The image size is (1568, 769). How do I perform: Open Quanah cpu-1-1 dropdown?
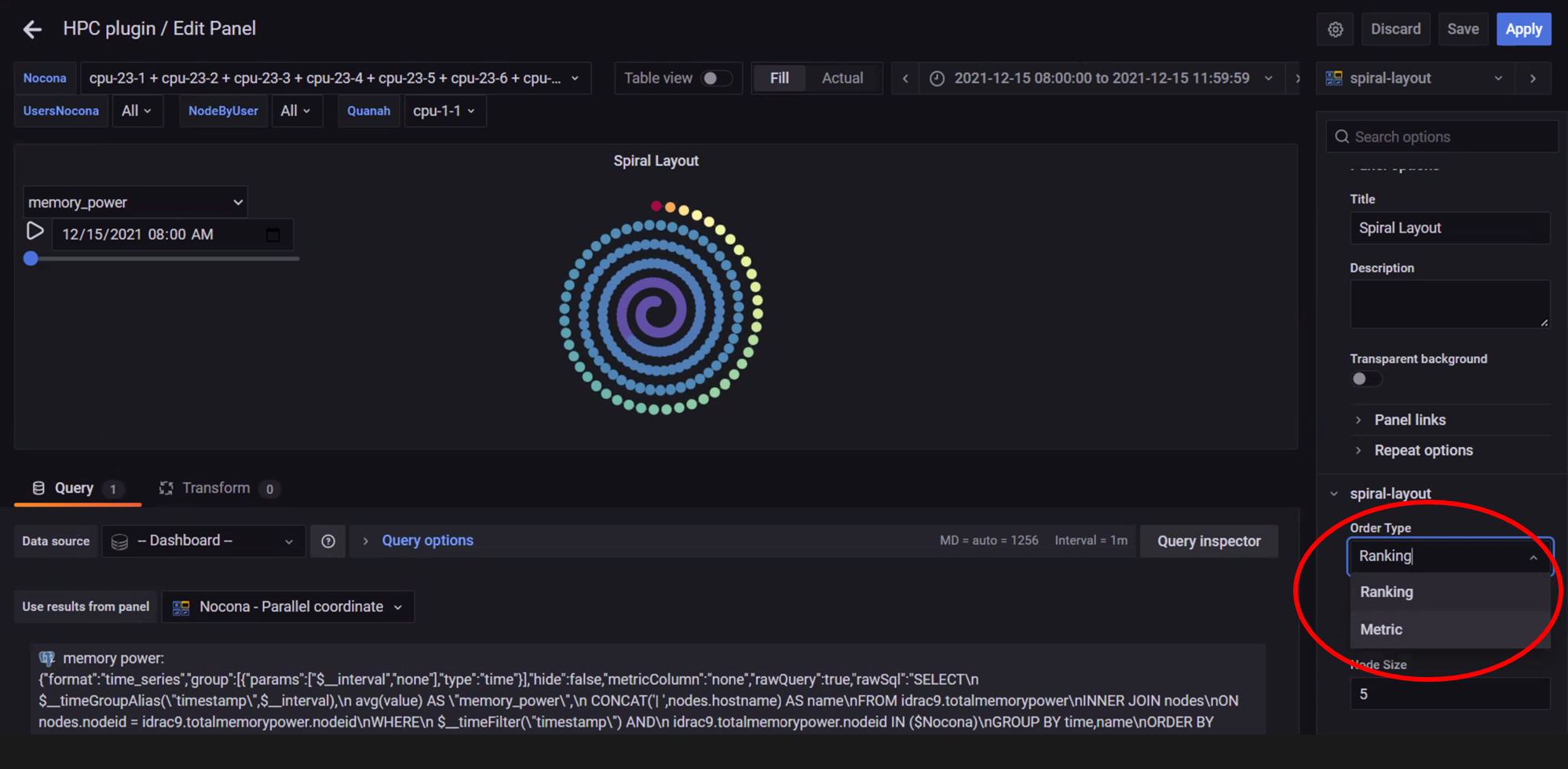coord(444,111)
